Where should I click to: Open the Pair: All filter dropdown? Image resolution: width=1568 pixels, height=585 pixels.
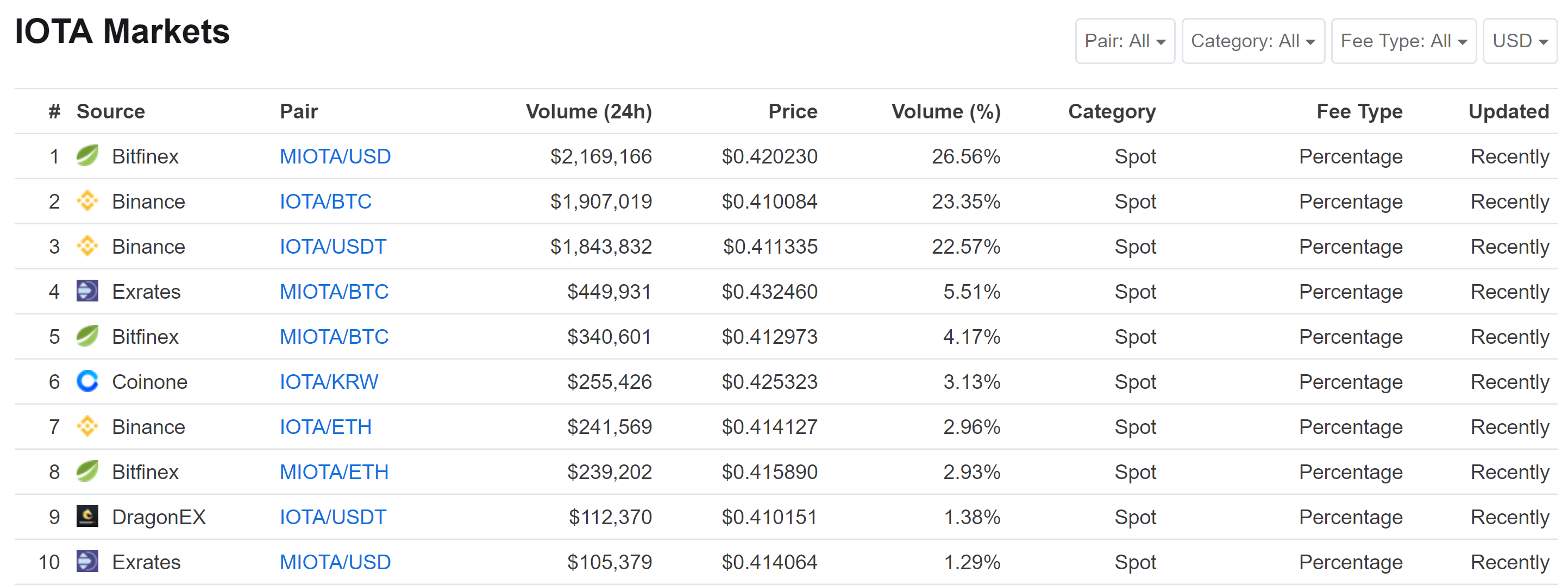[1124, 41]
